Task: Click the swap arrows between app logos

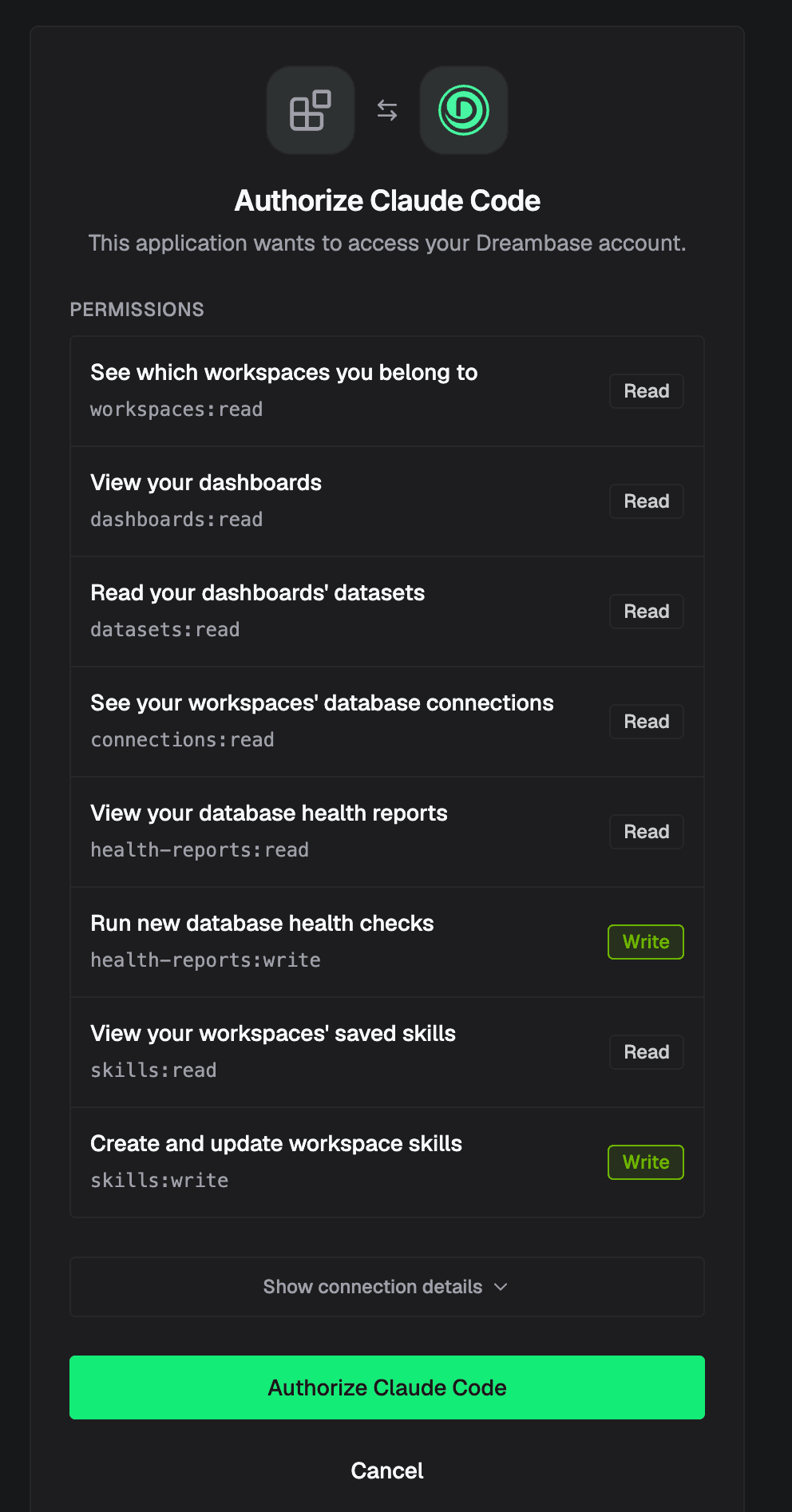Action: [x=387, y=110]
